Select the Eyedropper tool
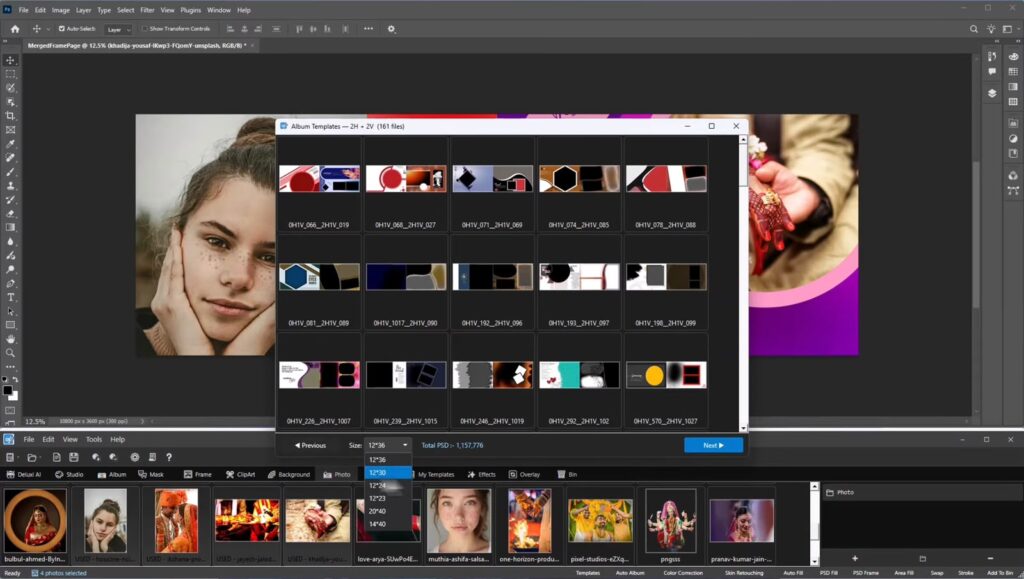The height and width of the screenshot is (579, 1024). coord(10,144)
